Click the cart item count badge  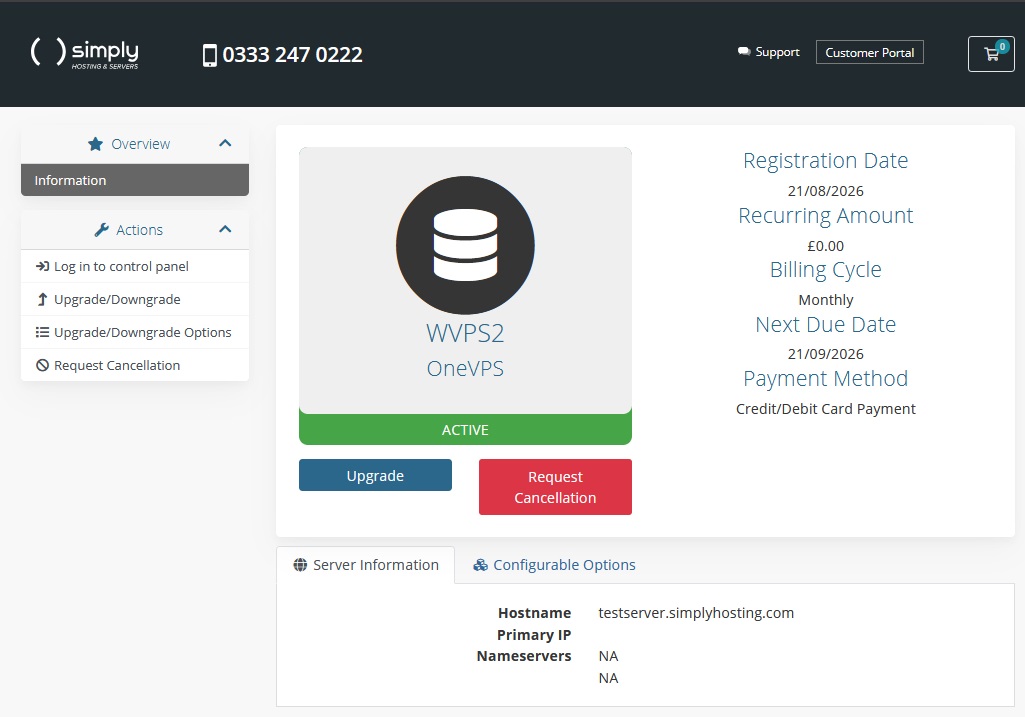point(1002,46)
